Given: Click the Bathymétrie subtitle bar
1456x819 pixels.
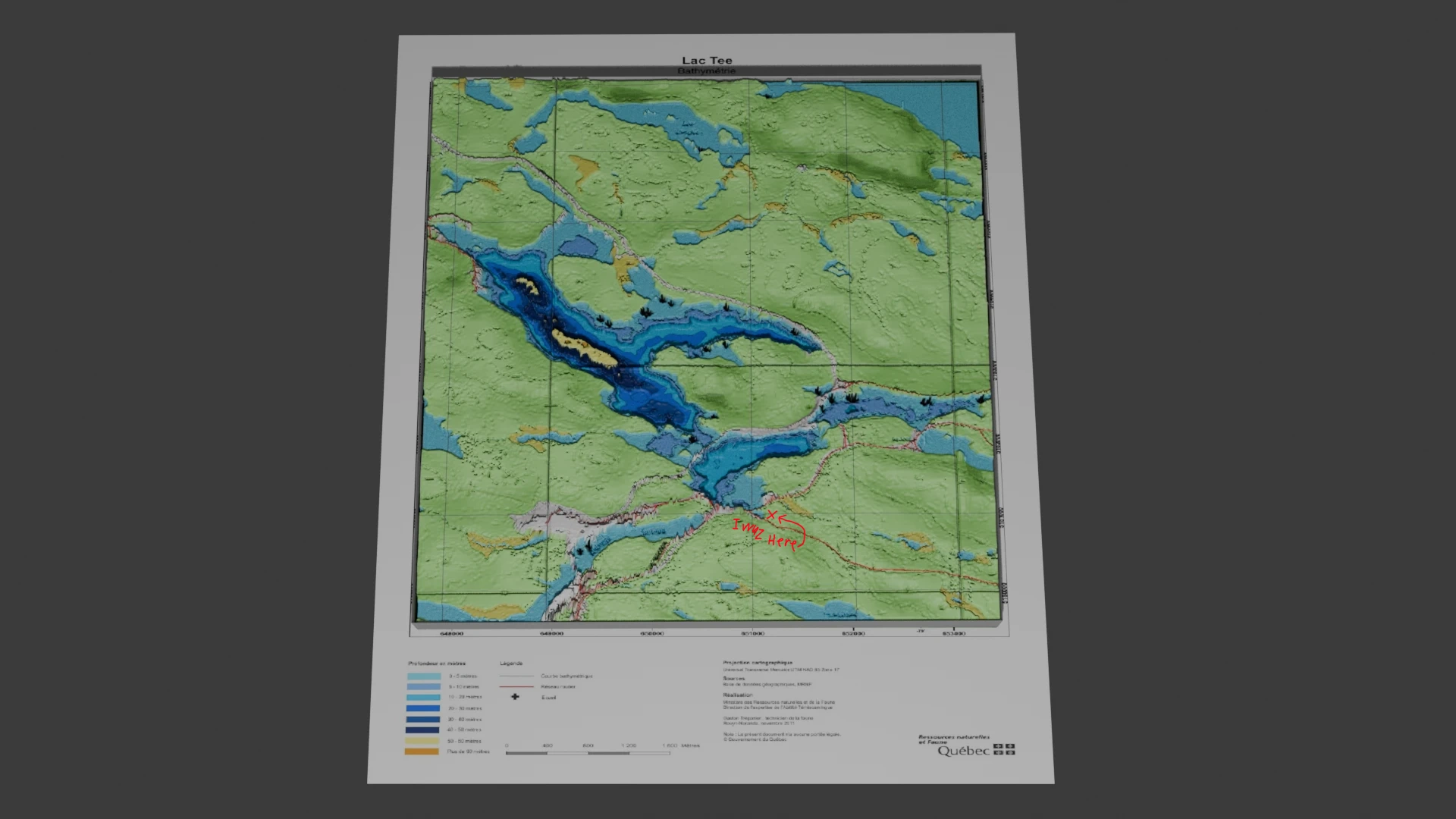Looking at the screenshot, I should point(706,71).
